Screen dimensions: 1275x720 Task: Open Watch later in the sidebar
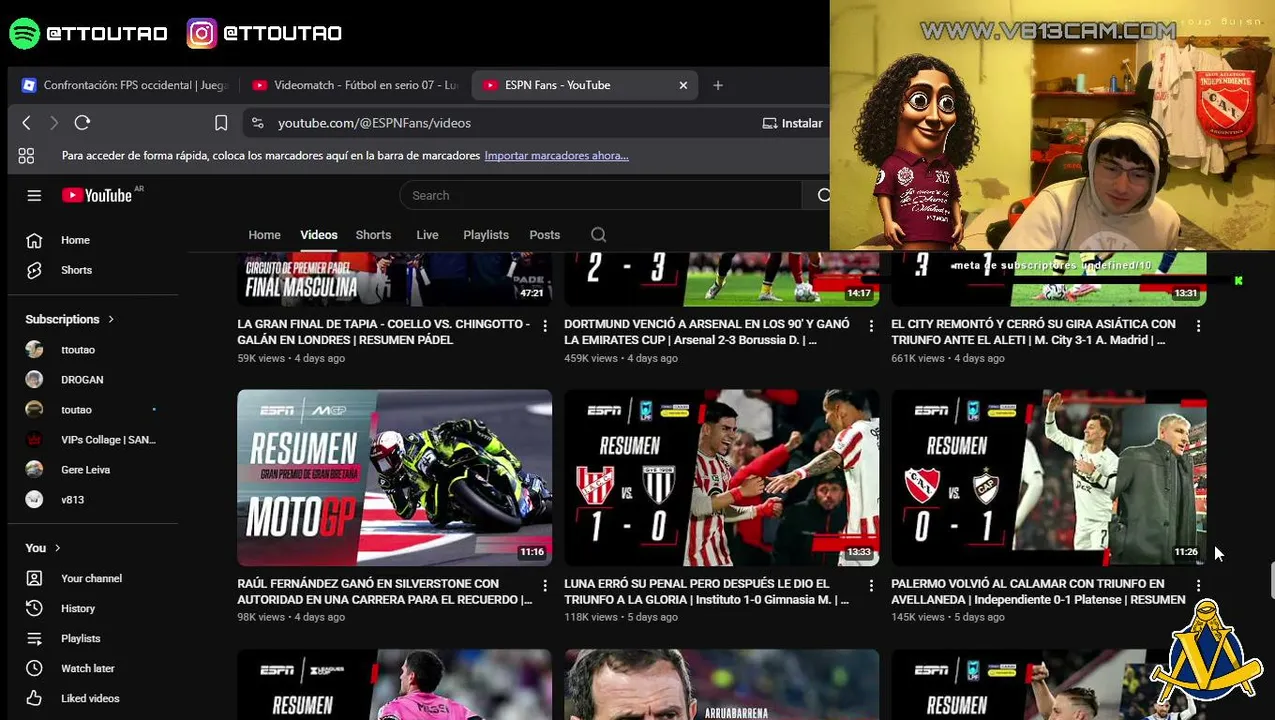87,668
